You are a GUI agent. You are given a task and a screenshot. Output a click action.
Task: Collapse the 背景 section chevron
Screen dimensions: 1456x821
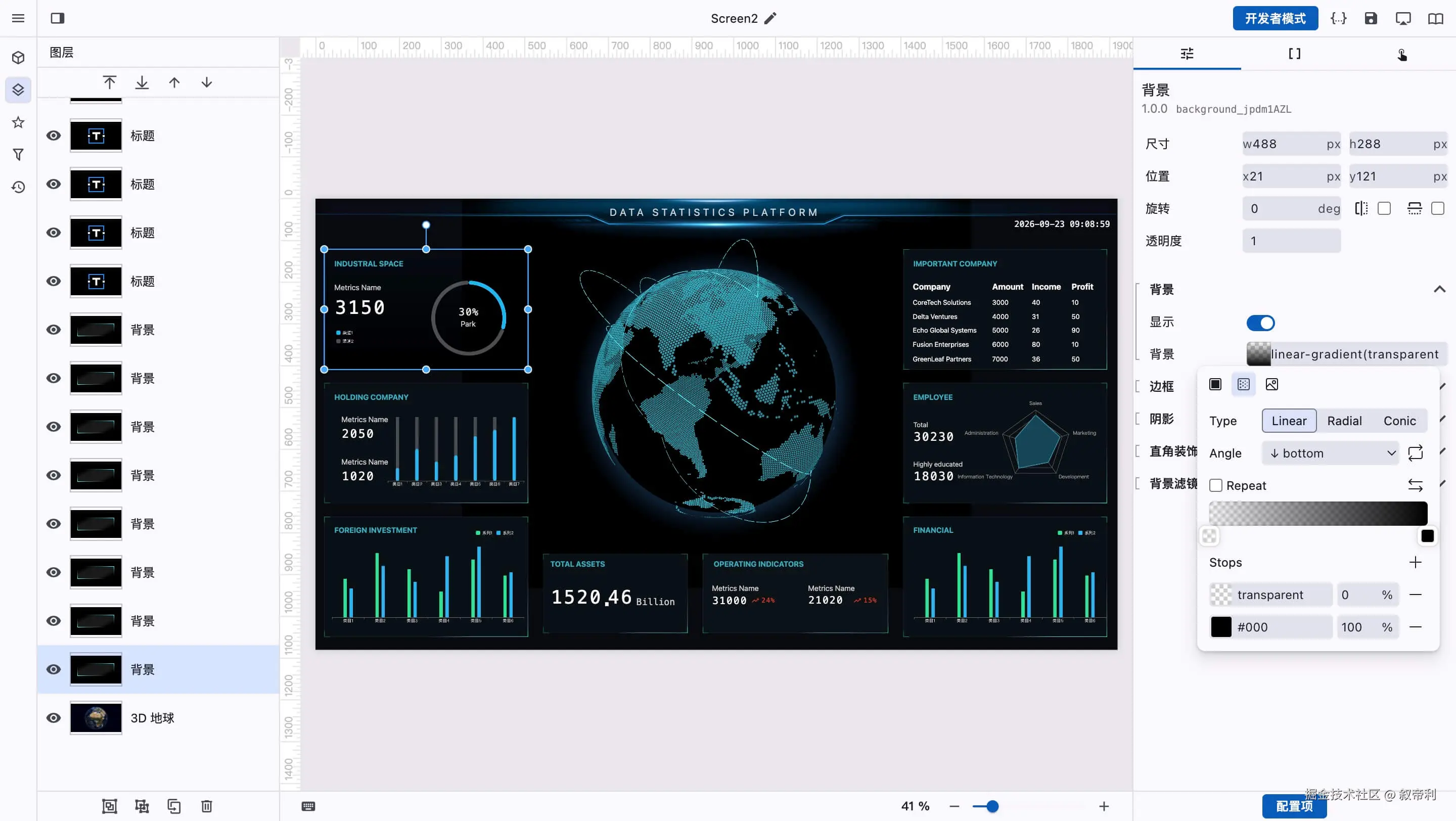[1440, 290]
